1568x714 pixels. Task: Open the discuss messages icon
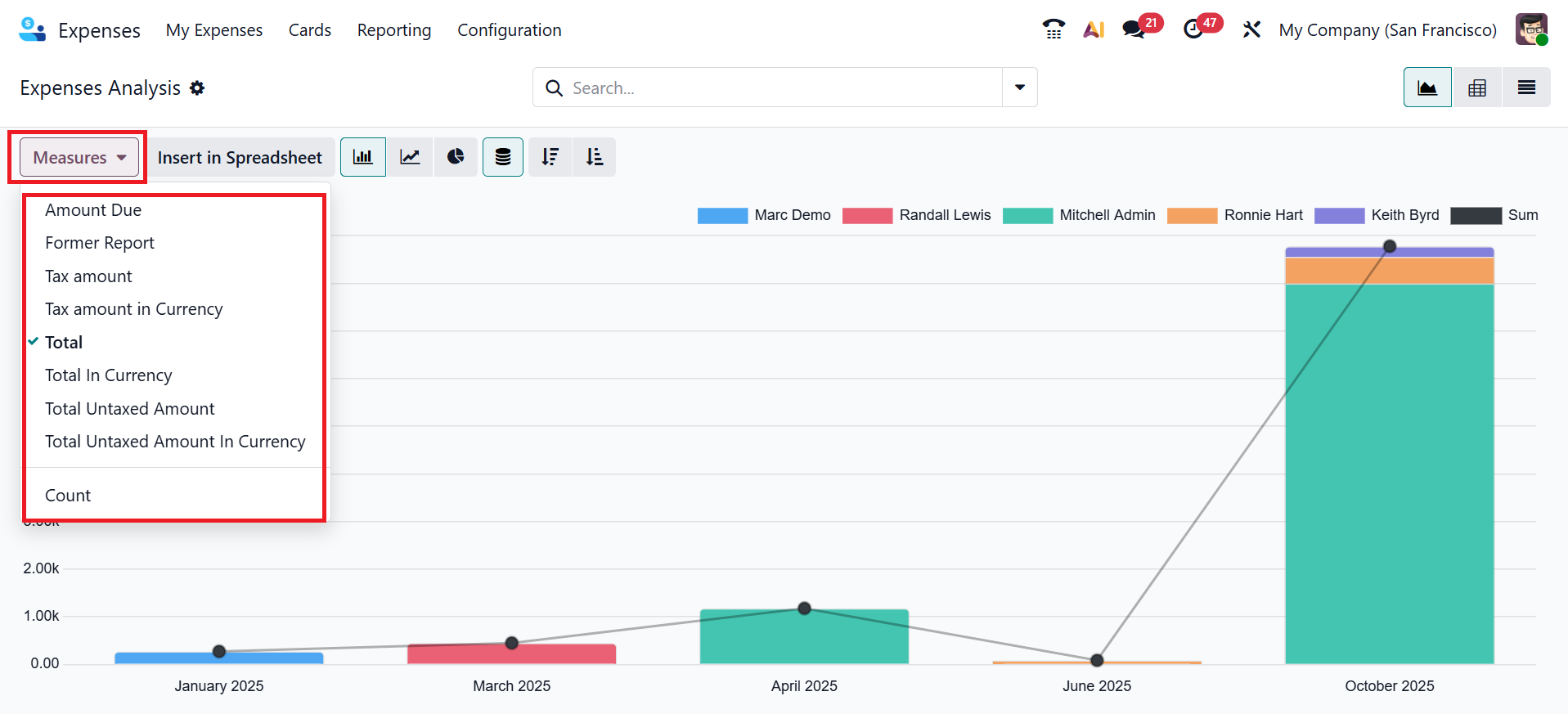click(x=1133, y=30)
